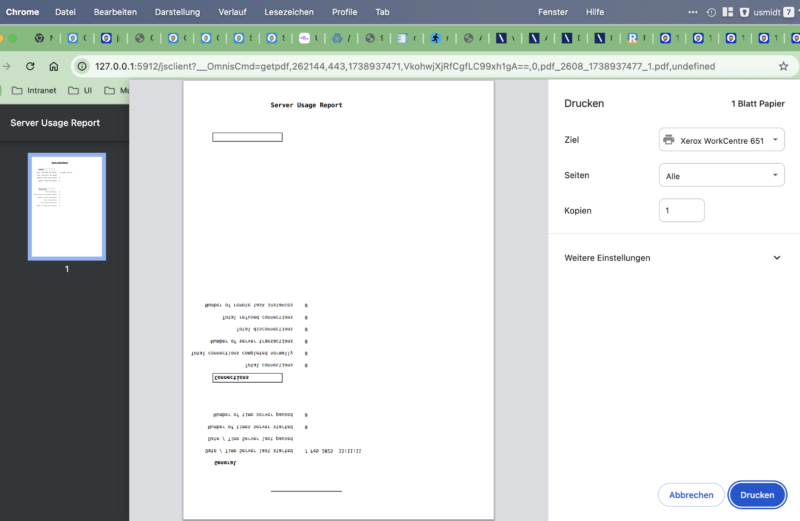Click the forward navigation arrow

pyautogui.click(x=8, y=66)
